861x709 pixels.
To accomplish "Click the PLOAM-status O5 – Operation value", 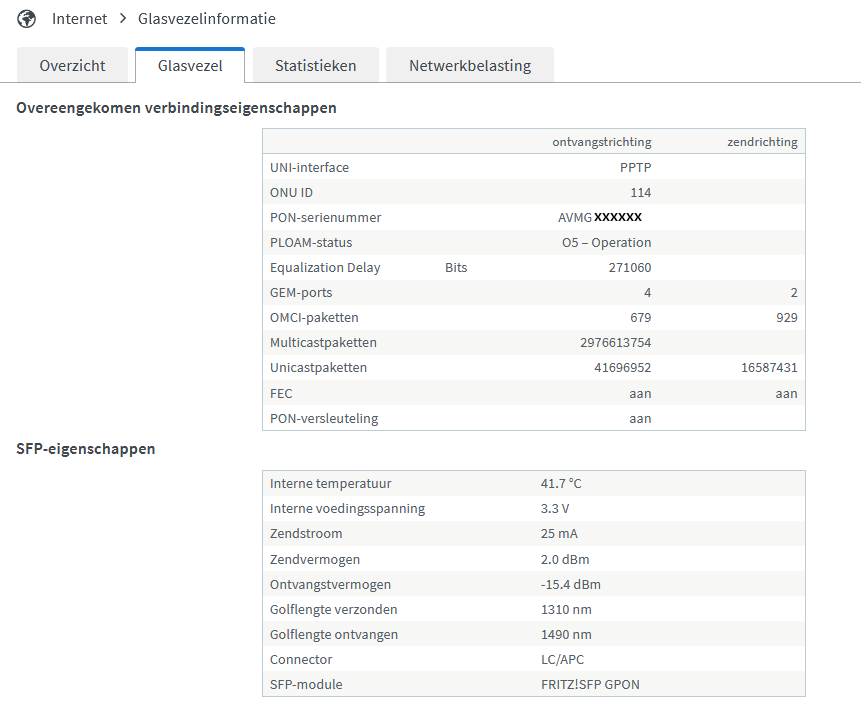I will 606,243.
